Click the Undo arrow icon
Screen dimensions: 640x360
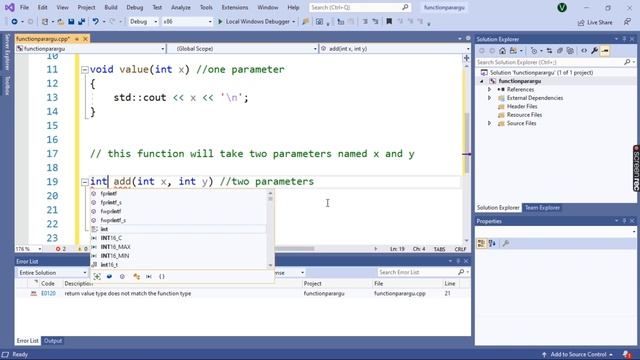[95, 22]
